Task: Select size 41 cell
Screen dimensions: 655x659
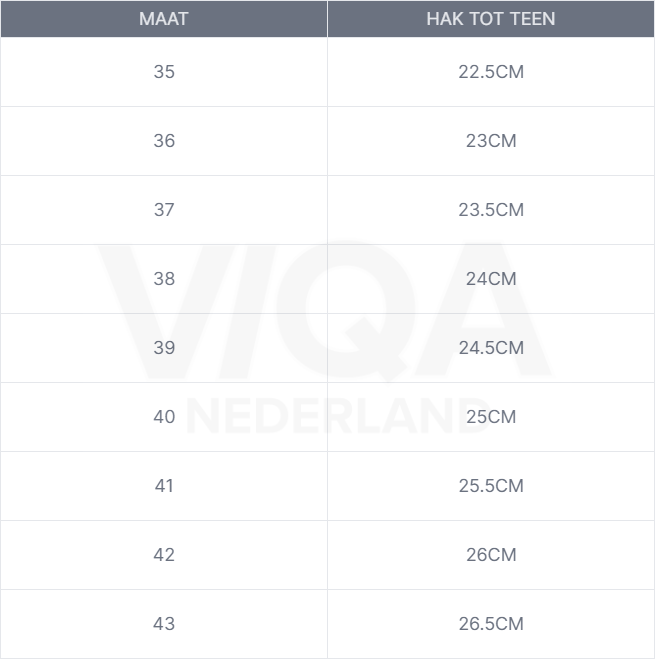Action: click(164, 486)
